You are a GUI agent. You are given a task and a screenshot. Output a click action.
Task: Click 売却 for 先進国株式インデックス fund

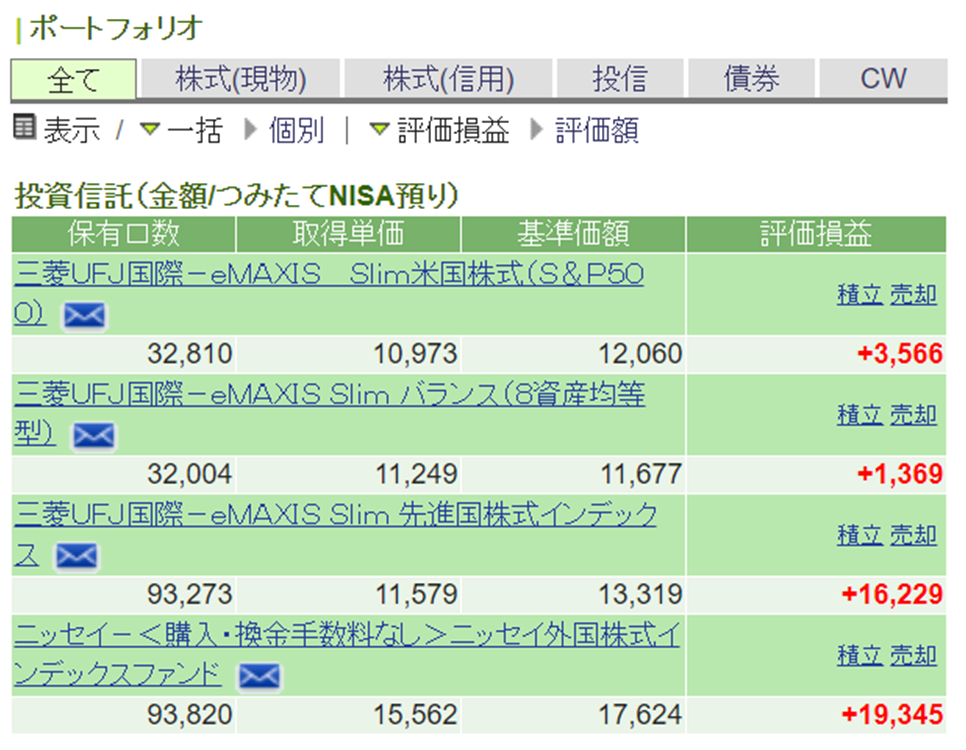[914, 536]
